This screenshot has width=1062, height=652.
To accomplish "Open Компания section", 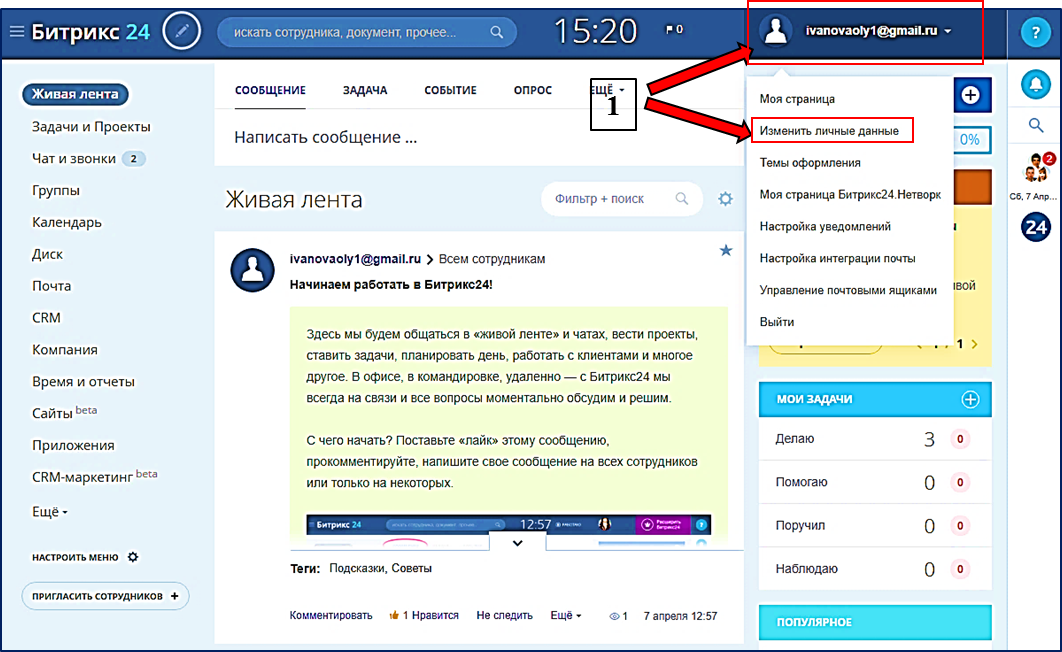I will point(64,349).
